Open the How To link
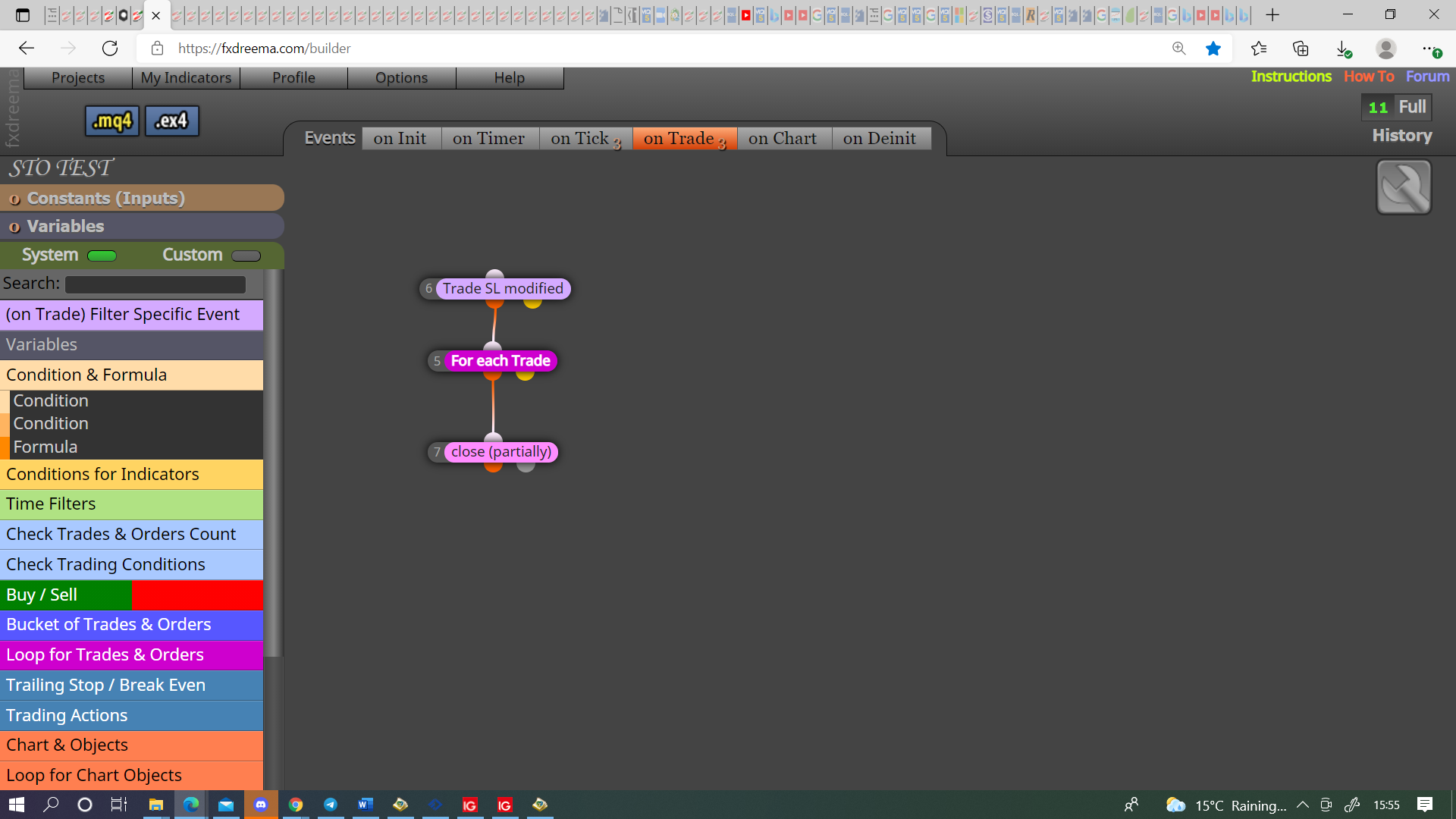This screenshot has width=1456, height=819. click(1369, 77)
